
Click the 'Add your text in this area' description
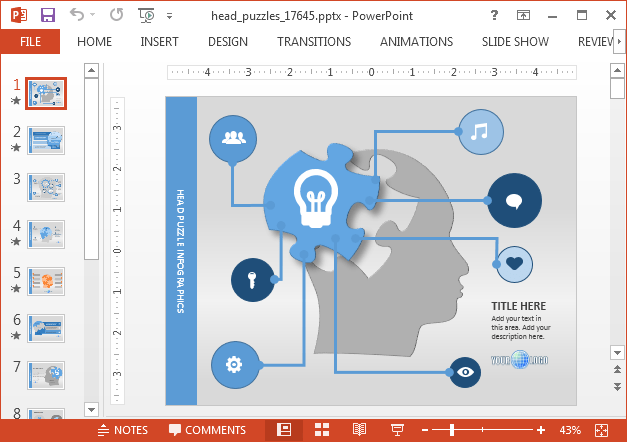coord(521,327)
